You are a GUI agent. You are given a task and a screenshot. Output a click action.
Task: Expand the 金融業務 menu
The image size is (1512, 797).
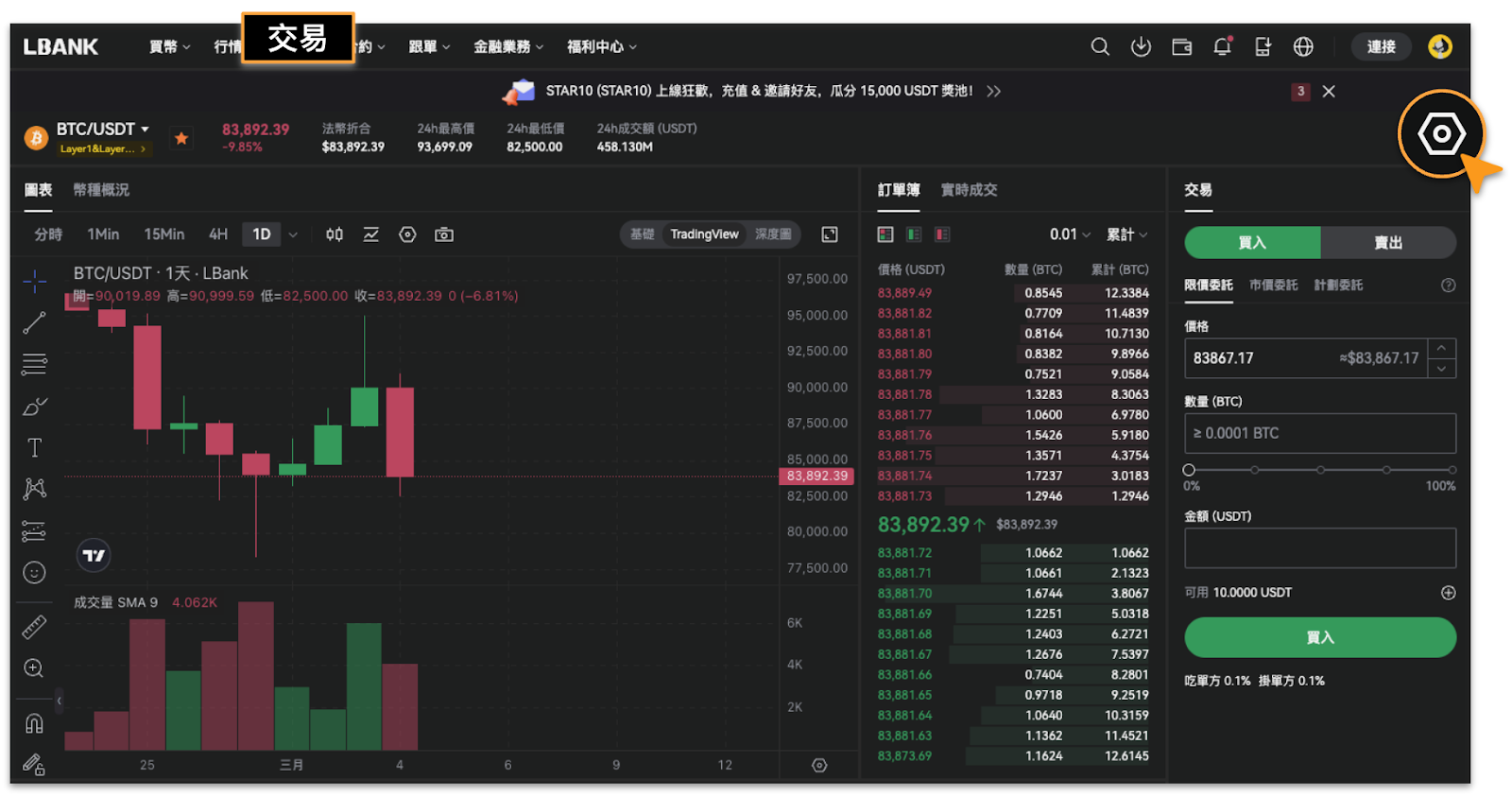click(508, 46)
